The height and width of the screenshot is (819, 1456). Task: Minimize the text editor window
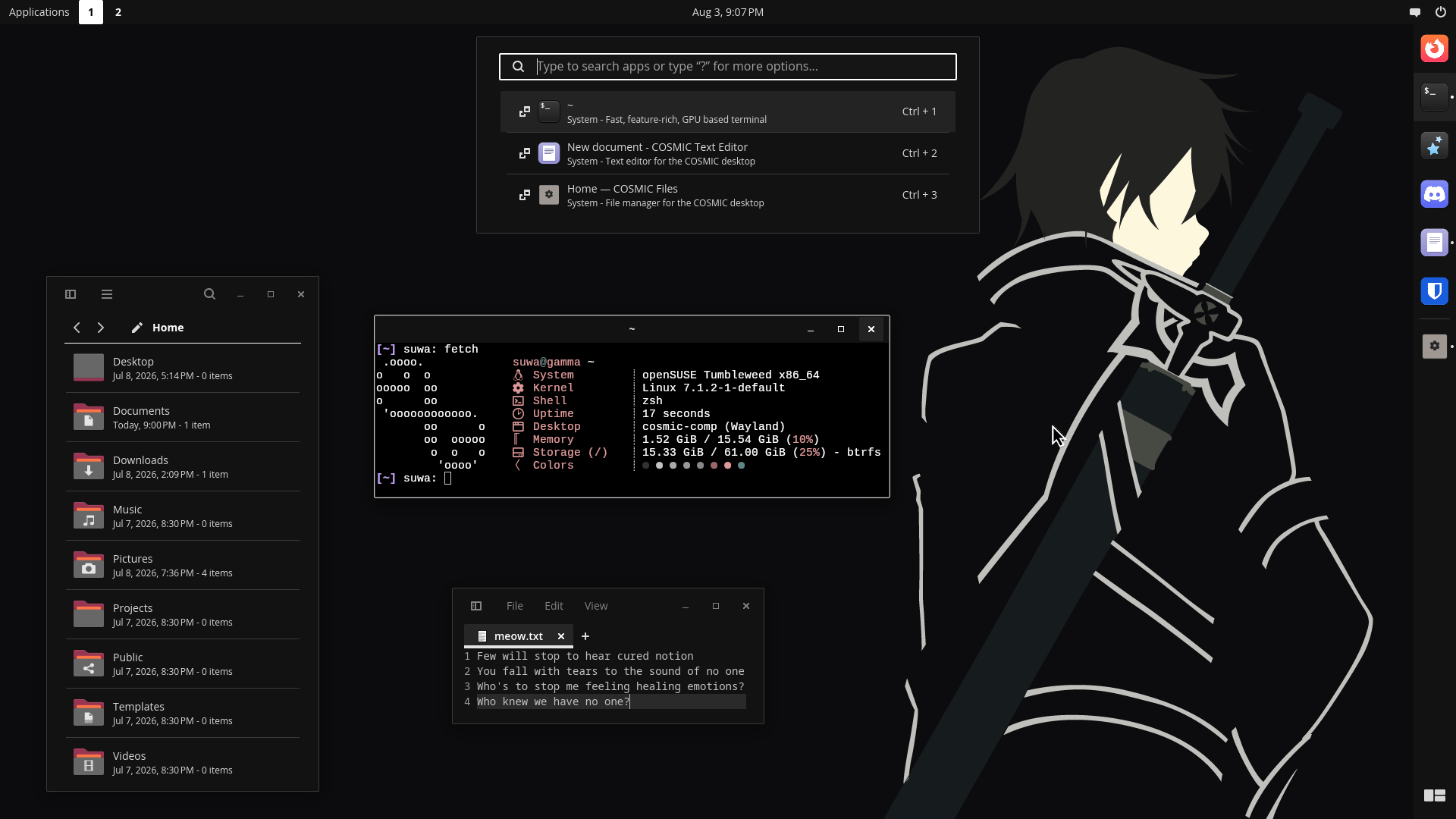[686, 606]
